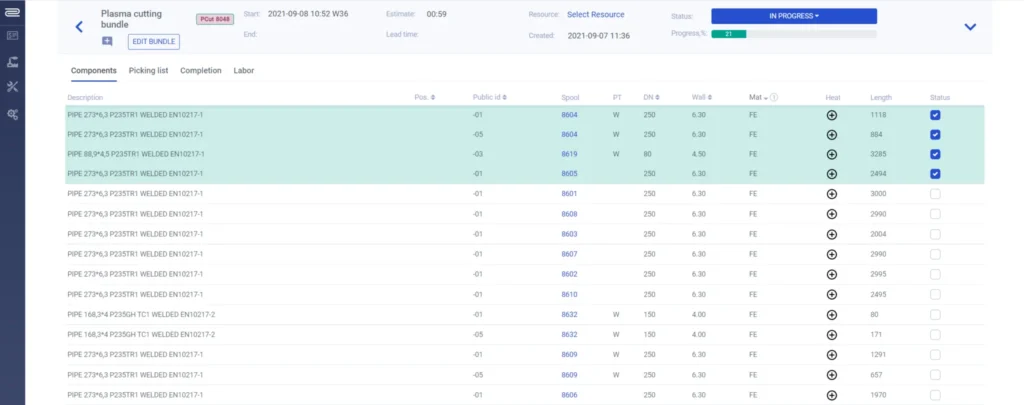Viewport: 1024px width, 405px height.
Task: Open the comment icon under bundle title
Action: click(107, 41)
